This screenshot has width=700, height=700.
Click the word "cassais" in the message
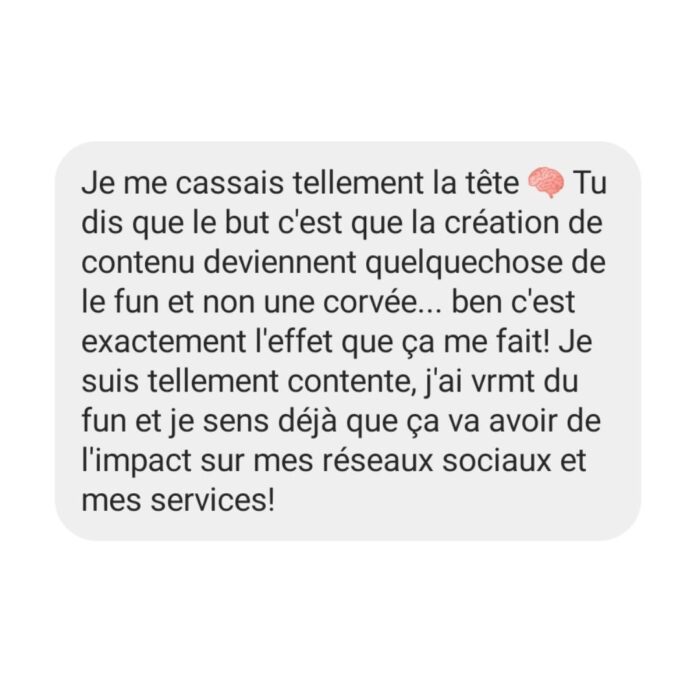(229, 183)
